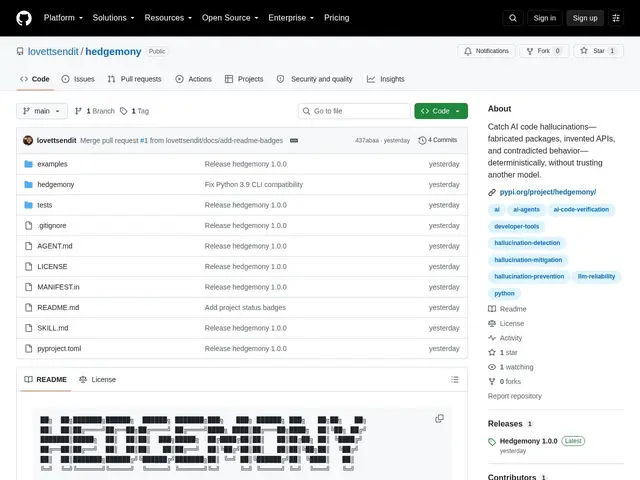Open the 1 Branch link

tap(95, 111)
